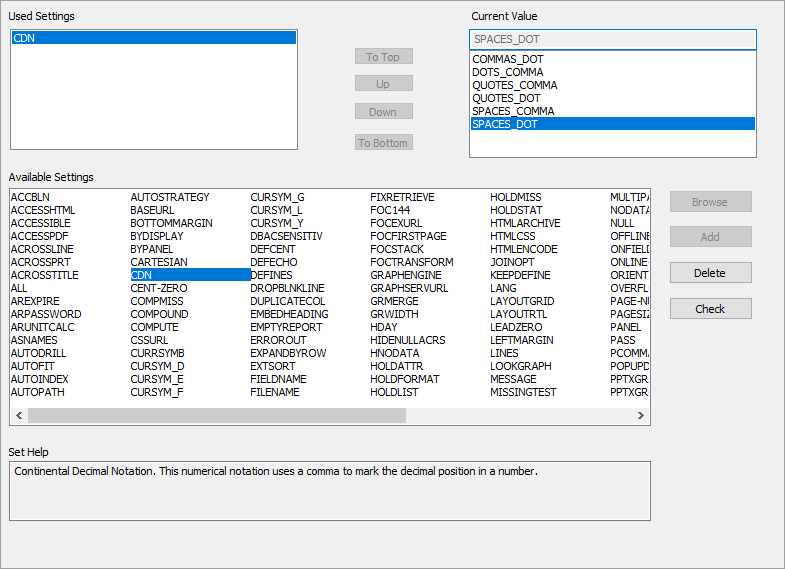Select ACCESSPDF setting
The width and height of the screenshot is (785, 569).
[x=40, y=236]
